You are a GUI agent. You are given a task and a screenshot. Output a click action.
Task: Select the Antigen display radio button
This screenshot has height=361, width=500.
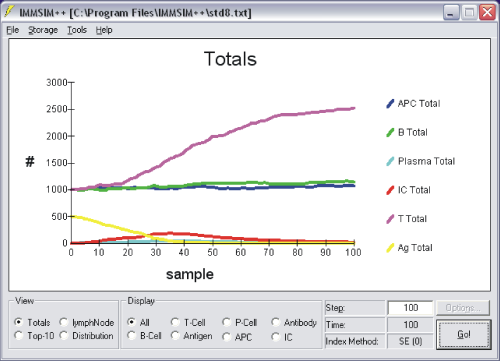[x=175, y=336]
